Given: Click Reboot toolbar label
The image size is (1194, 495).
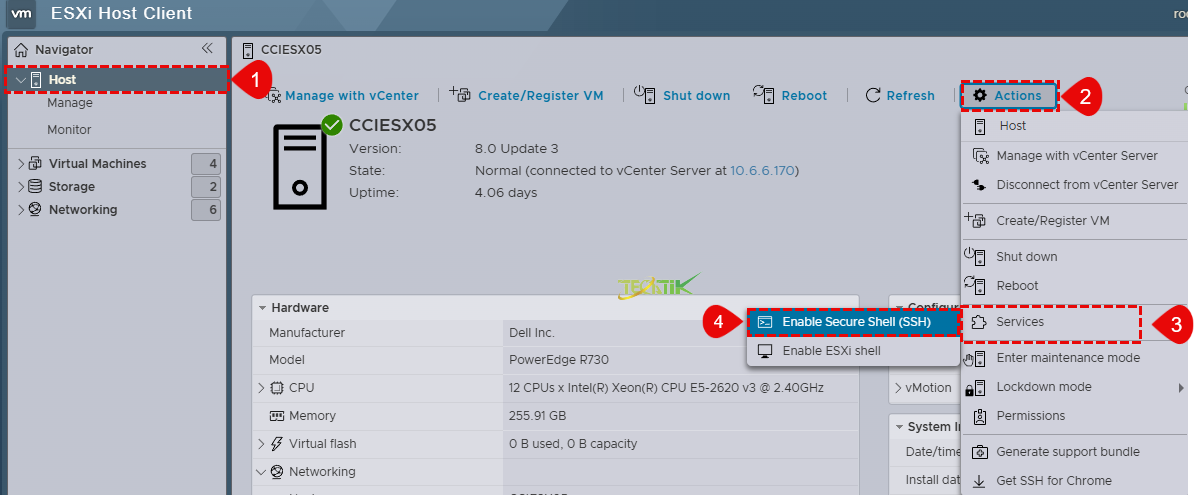Looking at the screenshot, I should [x=804, y=95].
